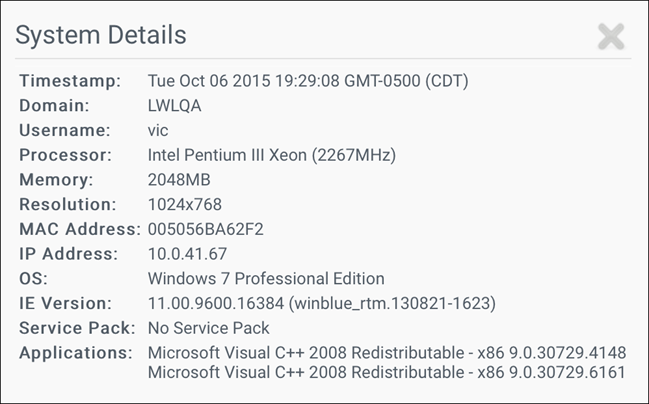Select the Intel Pentium III Xeon processor value
Screen dimensions: 649x404
pyautogui.click(x=272, y=155)
